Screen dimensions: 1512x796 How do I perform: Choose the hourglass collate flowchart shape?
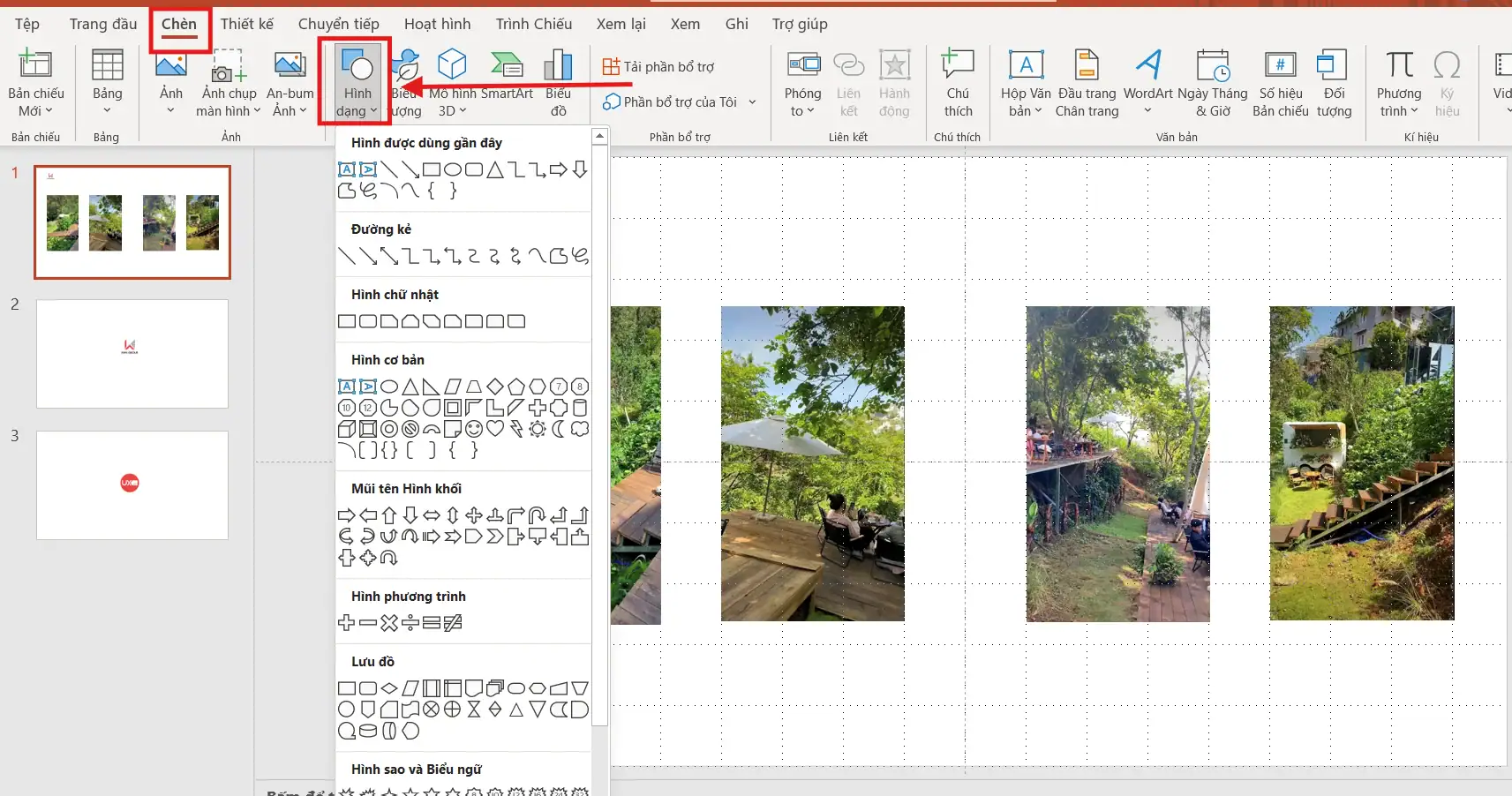click(474, 710)
